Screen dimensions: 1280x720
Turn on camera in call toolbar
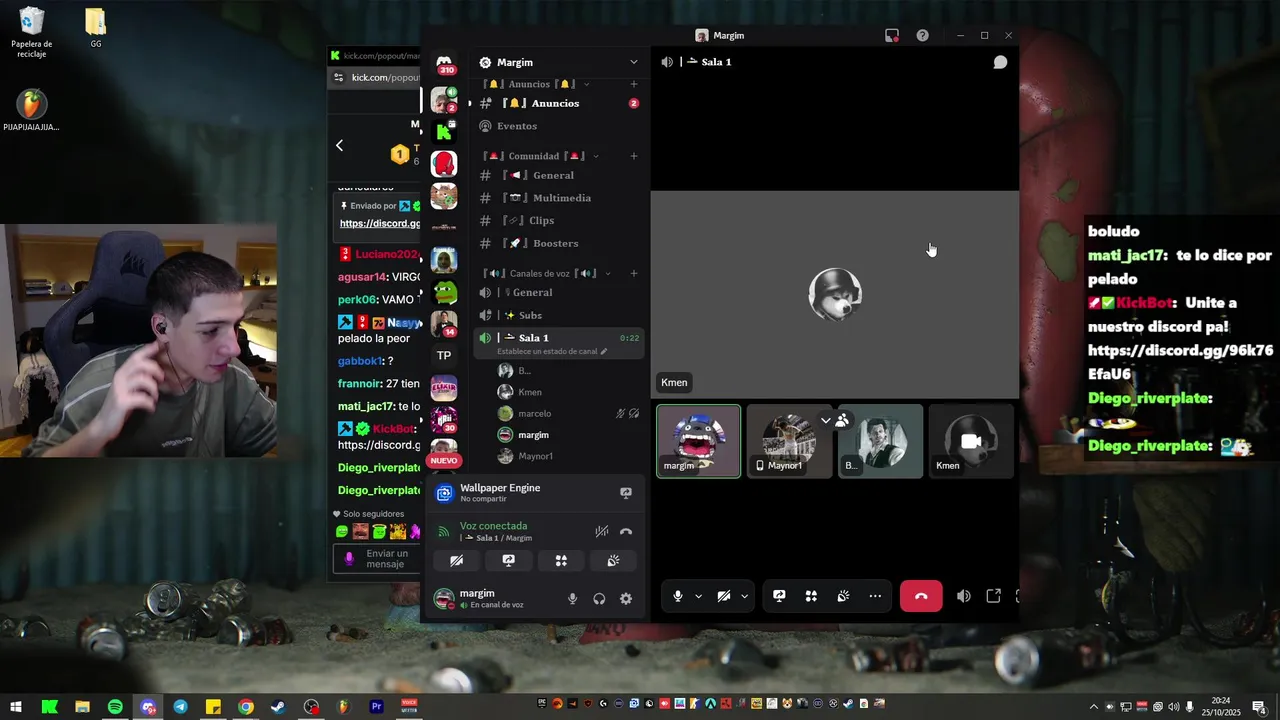click(x=724, y=596)
